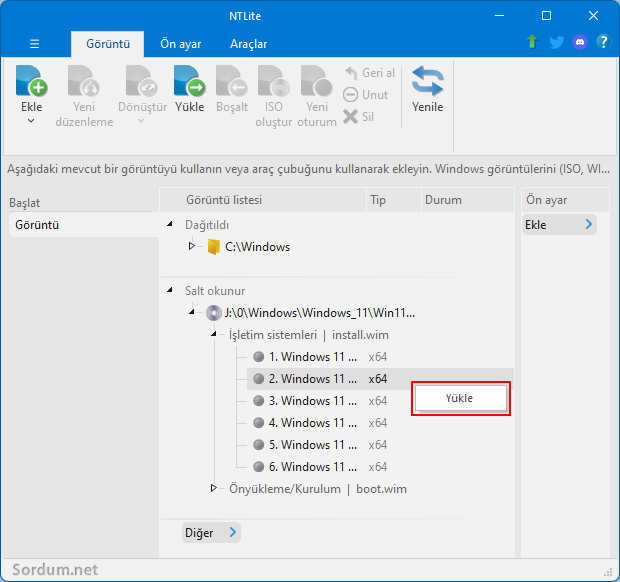The height and width of the screenshot is (582, 620).
Task: Click the green update arrow icon
Action: point(532,42)
